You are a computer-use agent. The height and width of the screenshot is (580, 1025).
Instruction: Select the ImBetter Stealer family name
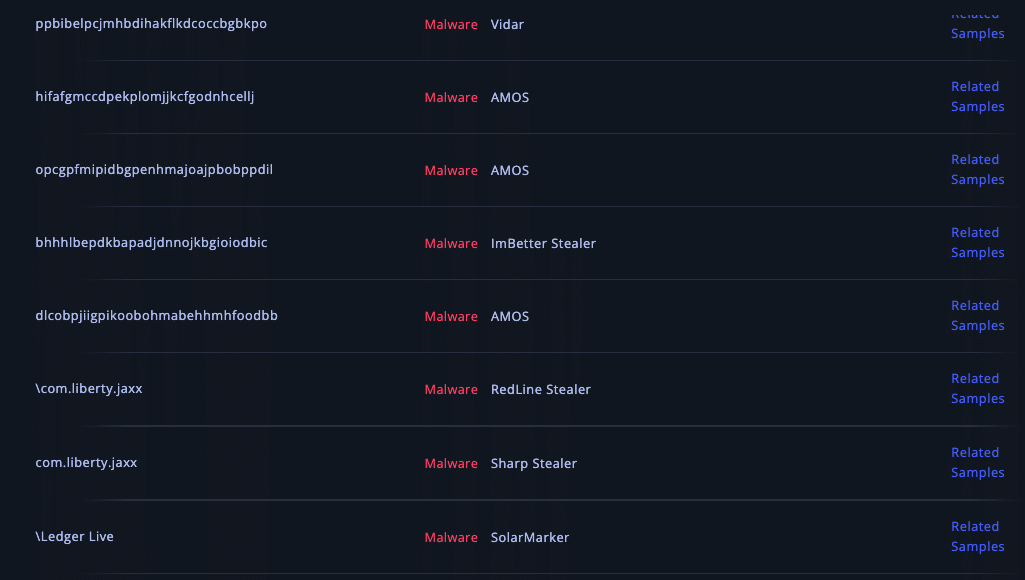pyautogui.click(x=543, y=243)
